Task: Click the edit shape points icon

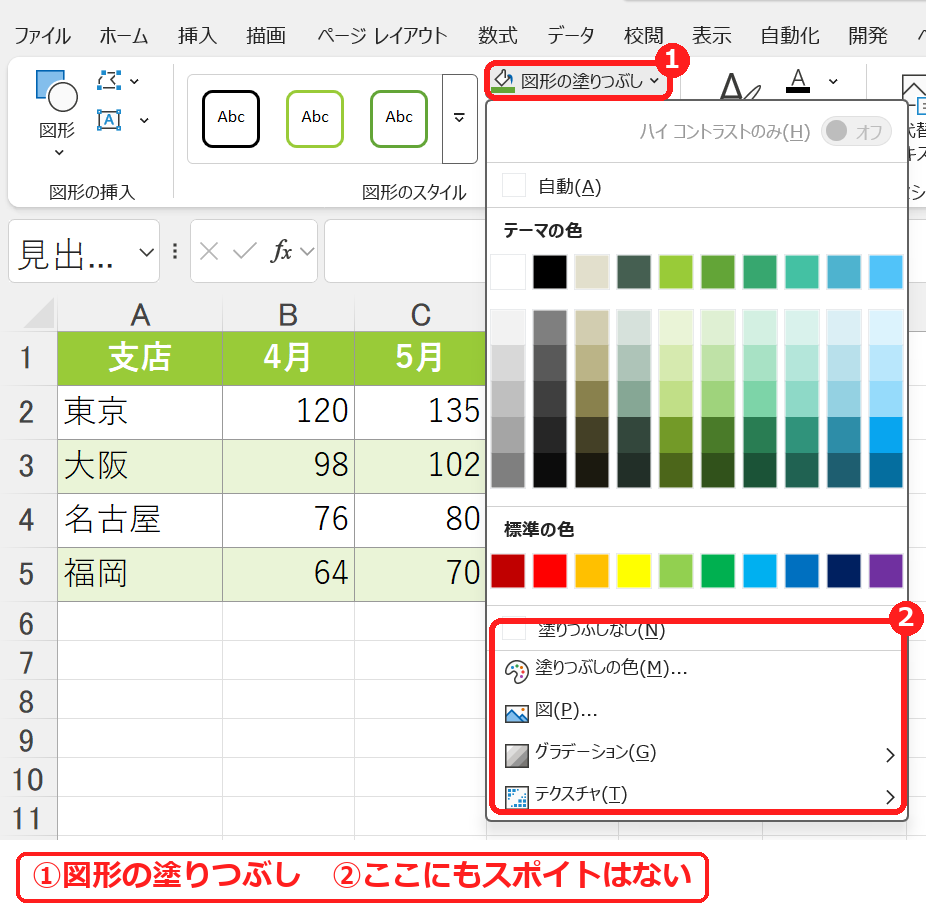Action: (x=109, y=80)
